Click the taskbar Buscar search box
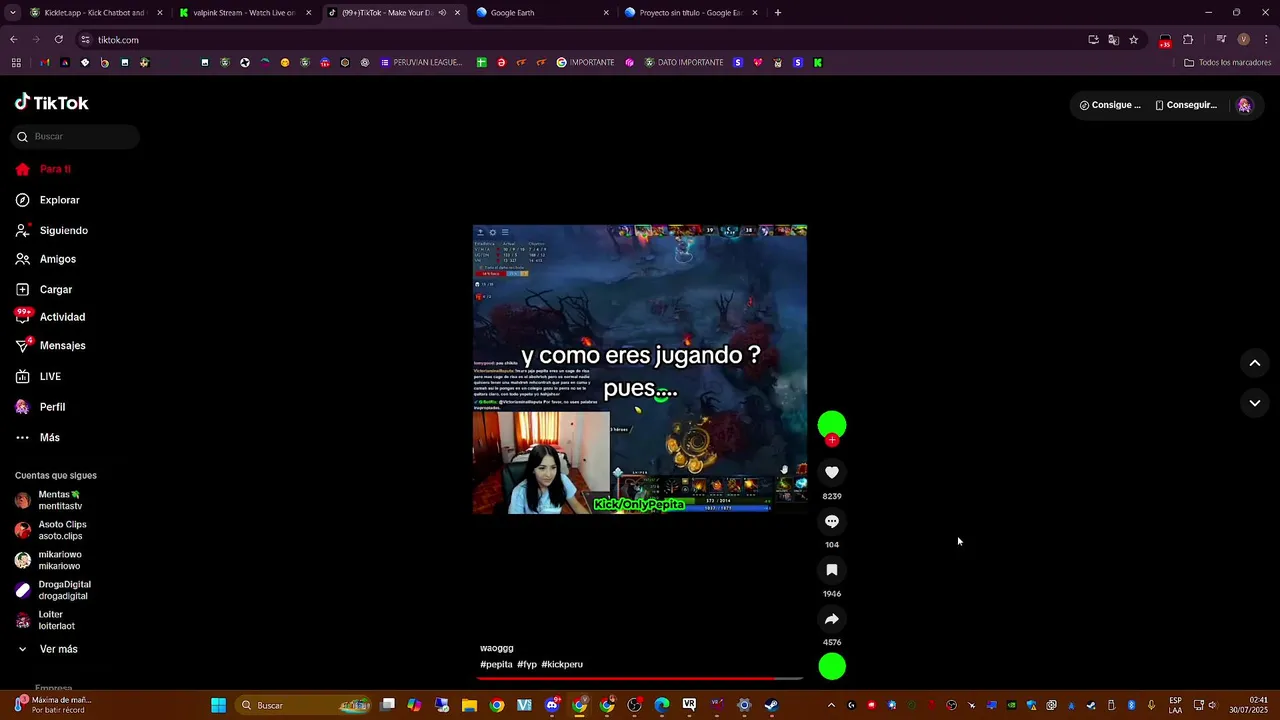This screenshot has height=720, width=1280. coord(305,705)
